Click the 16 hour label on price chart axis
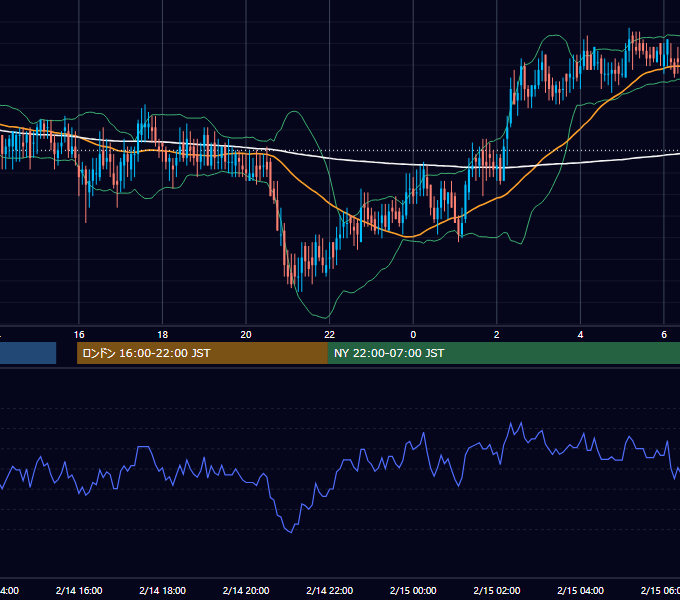The image size is (680, 600). [79, 335]
